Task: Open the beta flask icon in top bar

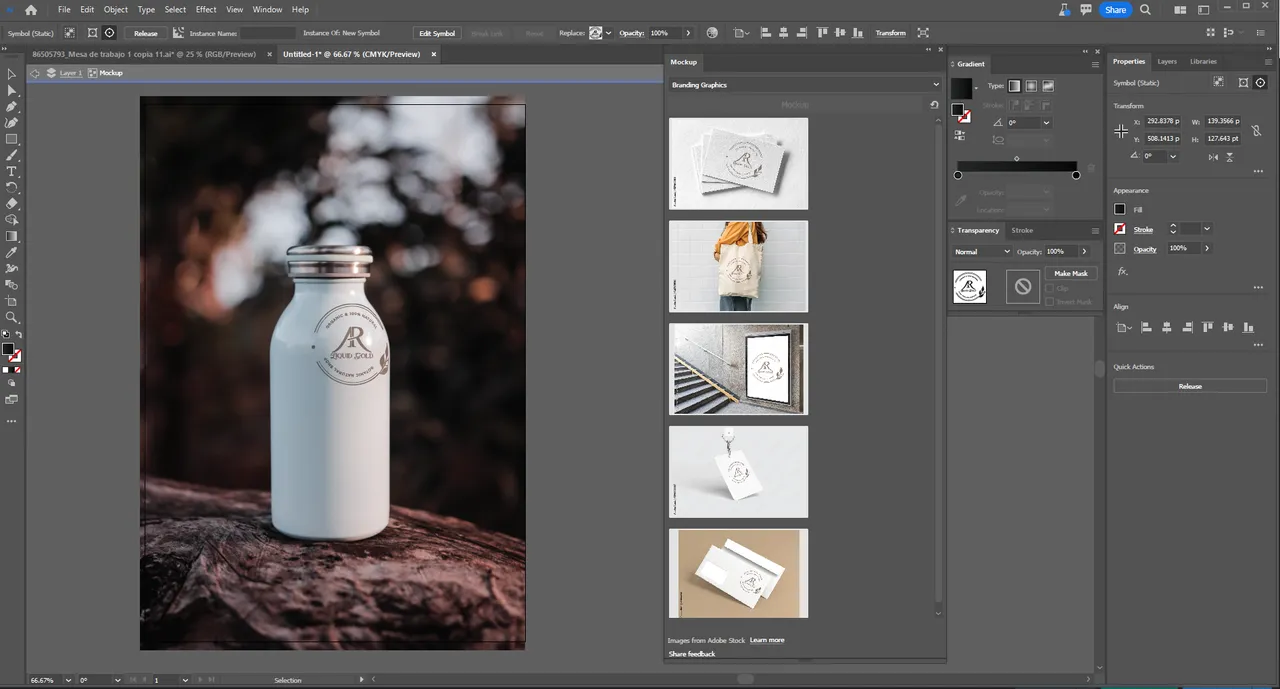Action: coord(1064,9)
